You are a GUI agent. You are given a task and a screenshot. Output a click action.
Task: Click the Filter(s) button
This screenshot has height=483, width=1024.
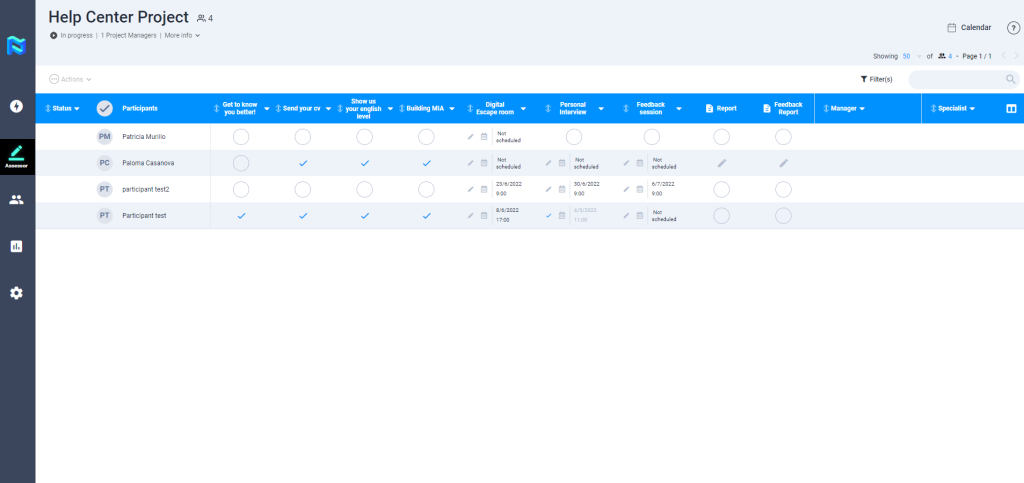click(876, 79)
